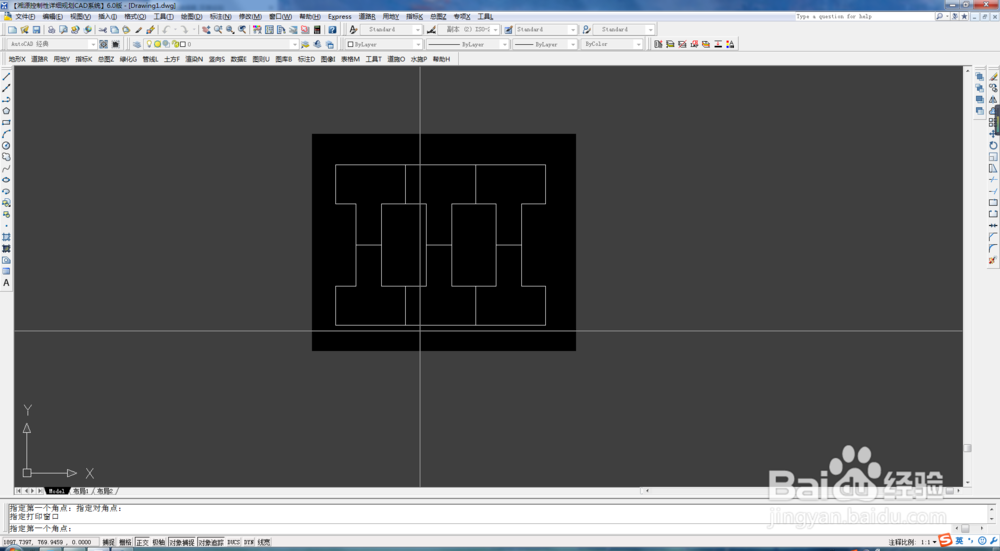Open the 修改(M) menu

[x=250, y=17]
